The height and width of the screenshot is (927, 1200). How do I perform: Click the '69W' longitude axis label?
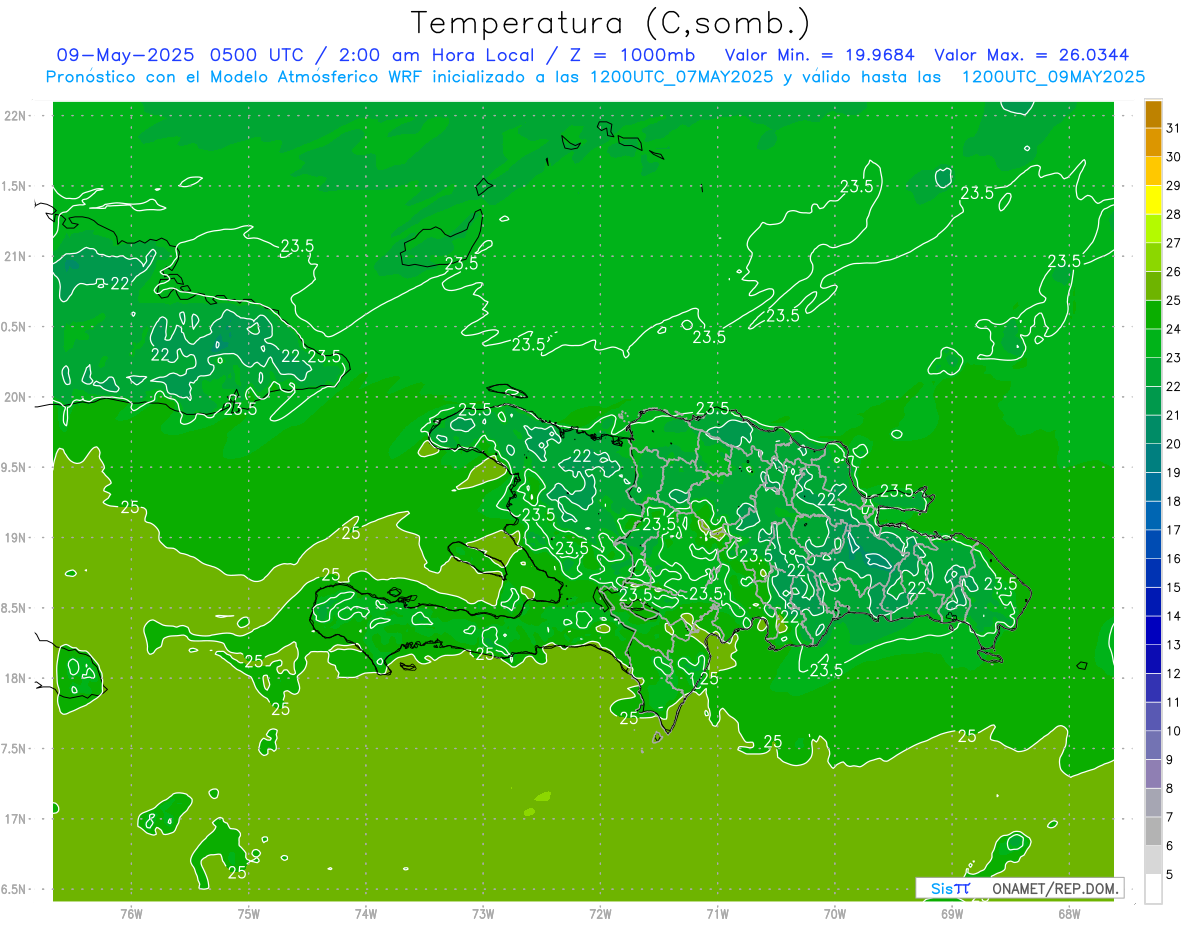(952, 914)
